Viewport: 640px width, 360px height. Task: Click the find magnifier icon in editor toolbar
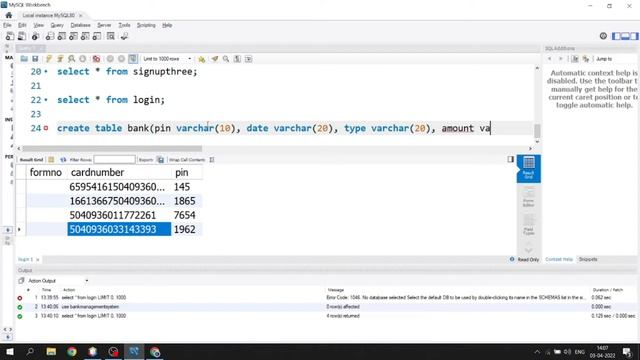[226, 59]
